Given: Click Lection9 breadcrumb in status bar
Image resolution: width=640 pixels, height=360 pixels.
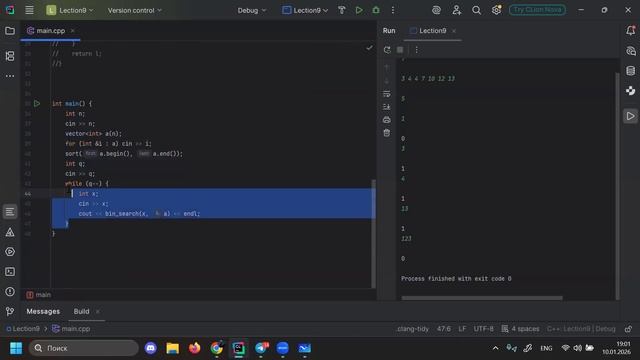Looking at the screenshot, I should (x=23, y=329).
